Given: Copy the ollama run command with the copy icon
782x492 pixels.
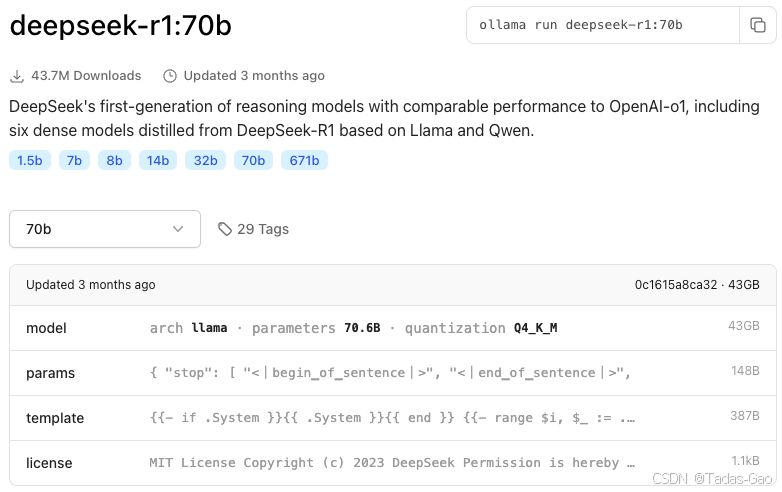Looking at the screenshot, I should pyautogui.click(x=758, y=25).
